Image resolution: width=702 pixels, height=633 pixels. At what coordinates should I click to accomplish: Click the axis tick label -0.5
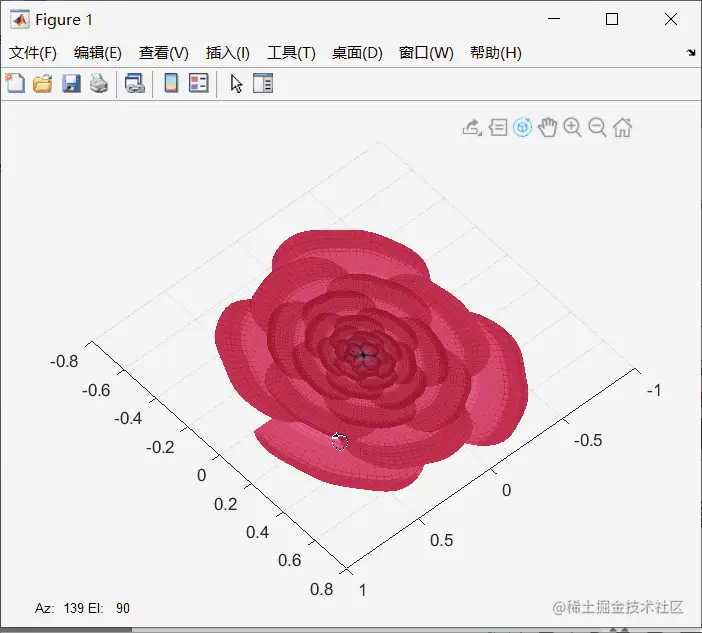[x=588, y=441]
